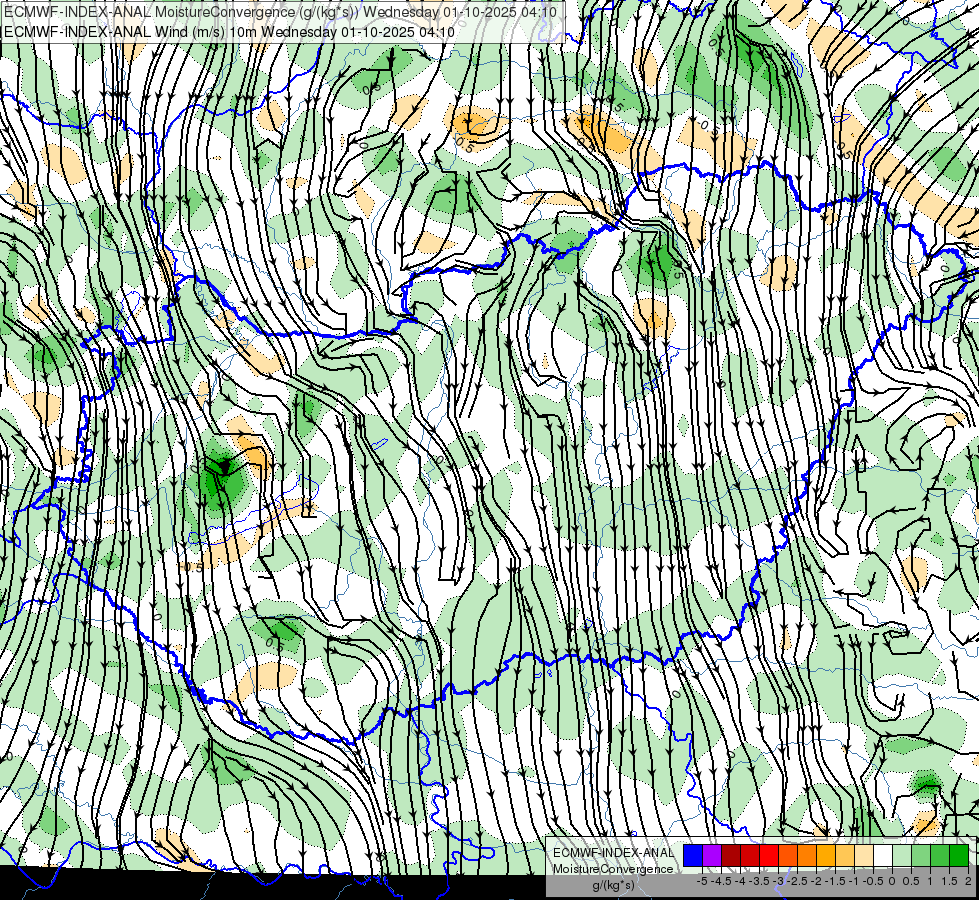
Task: Click the legend value -5
Action: coord(702,881)
